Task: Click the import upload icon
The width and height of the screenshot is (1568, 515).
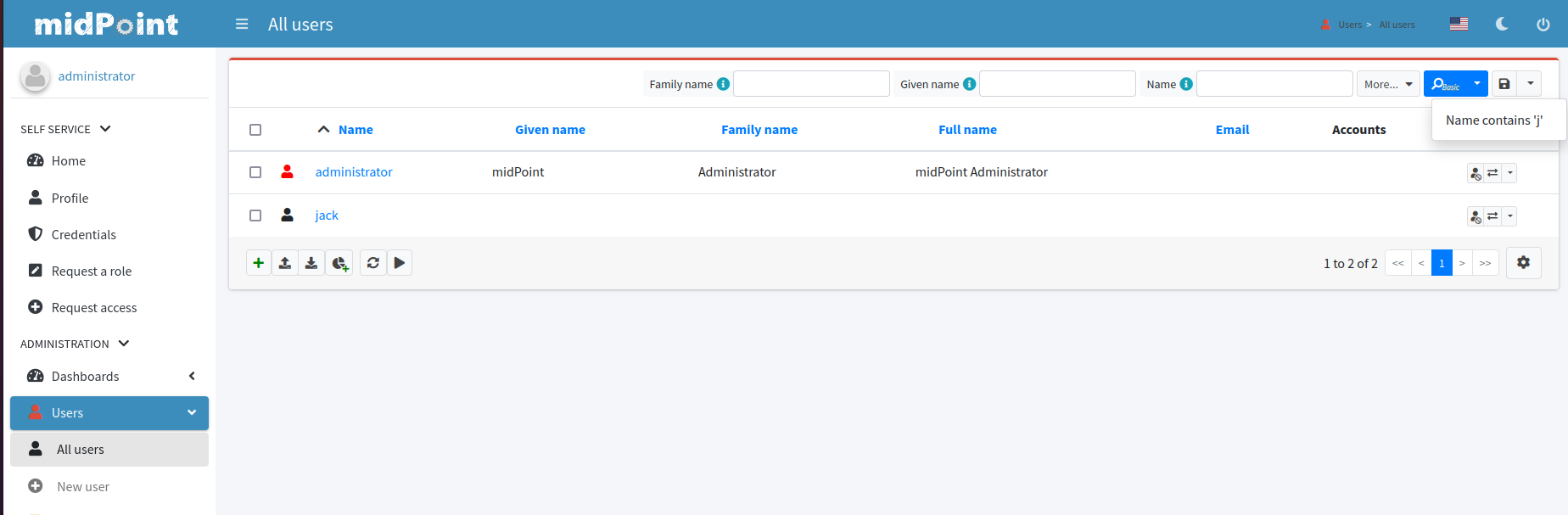Action: pyautogui.click(x=285, y=263)
